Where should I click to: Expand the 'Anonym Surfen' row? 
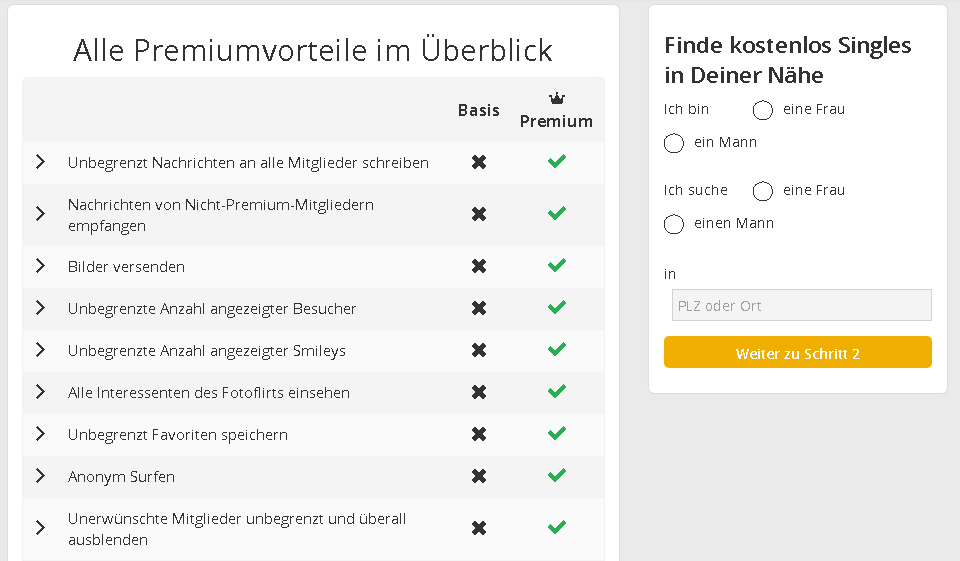point(41,476)
